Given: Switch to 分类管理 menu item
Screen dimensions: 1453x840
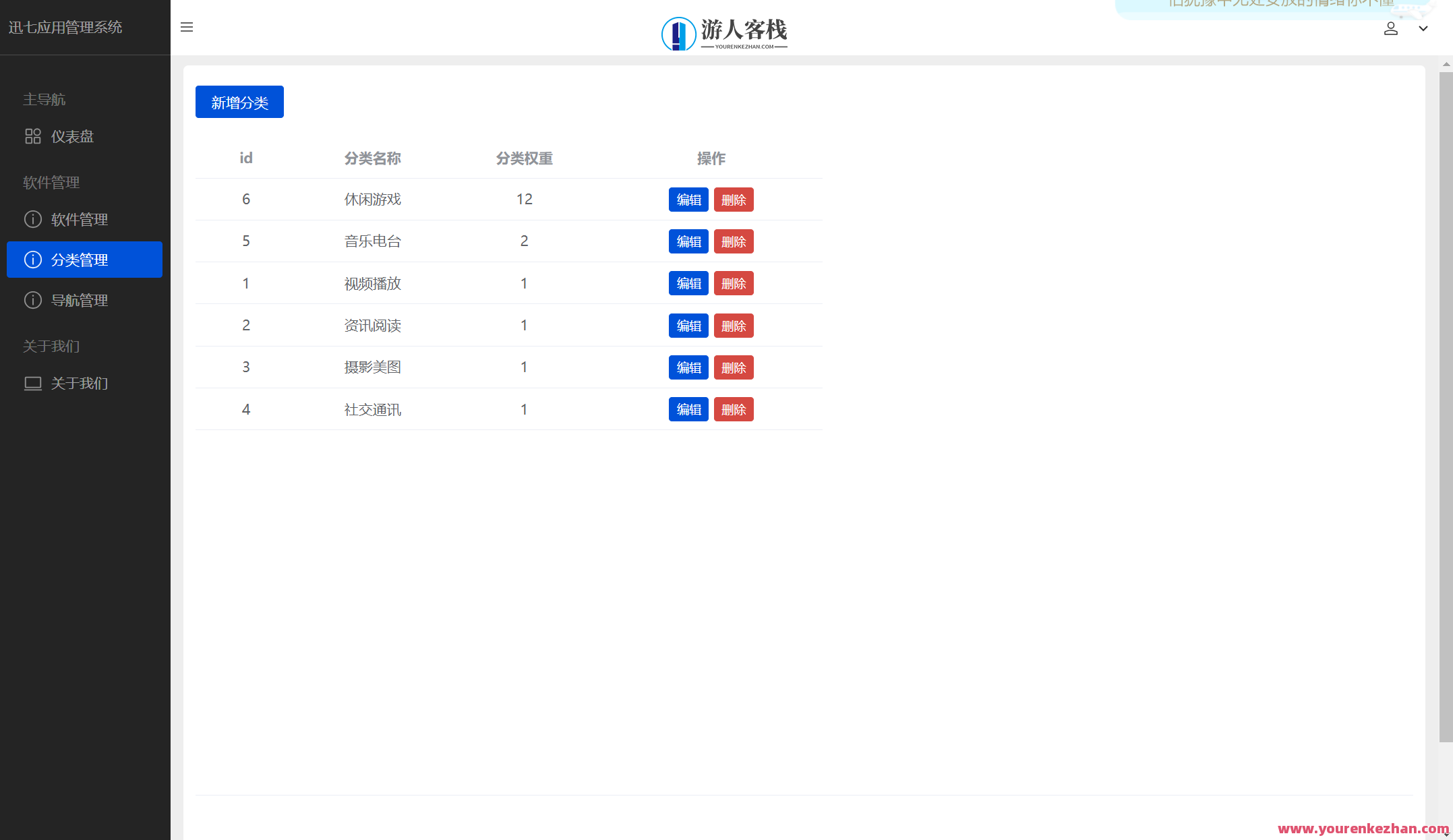Looking at the screenshot, I should [x=80, y=260].
